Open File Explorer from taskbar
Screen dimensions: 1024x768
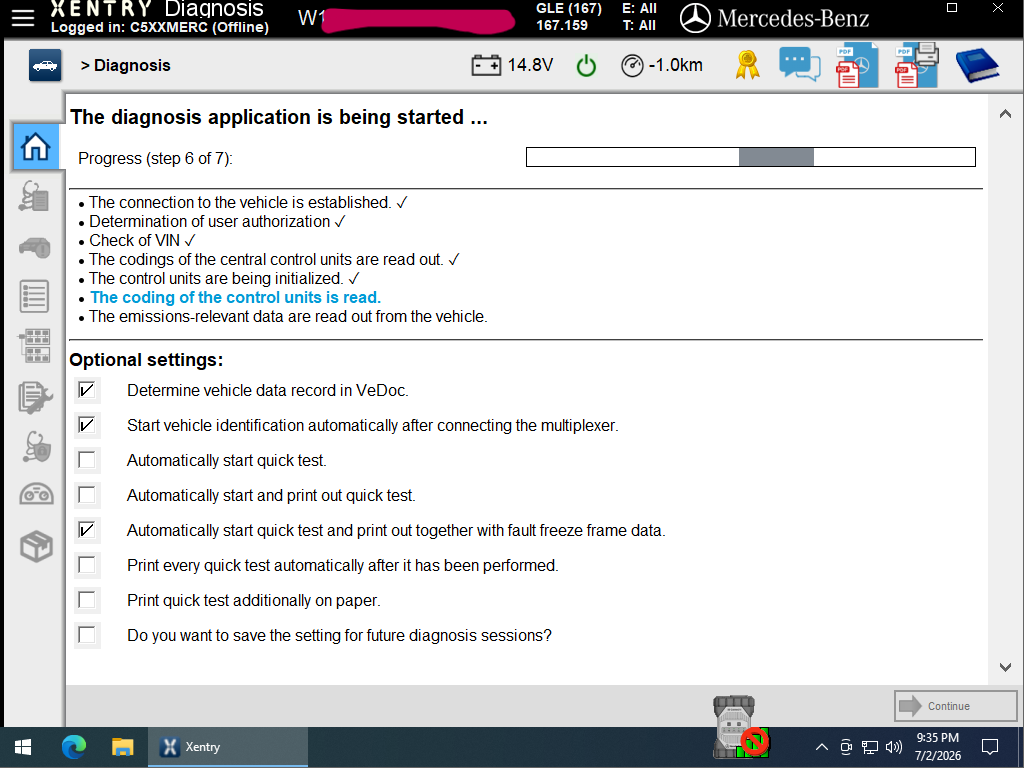point(122,747)
